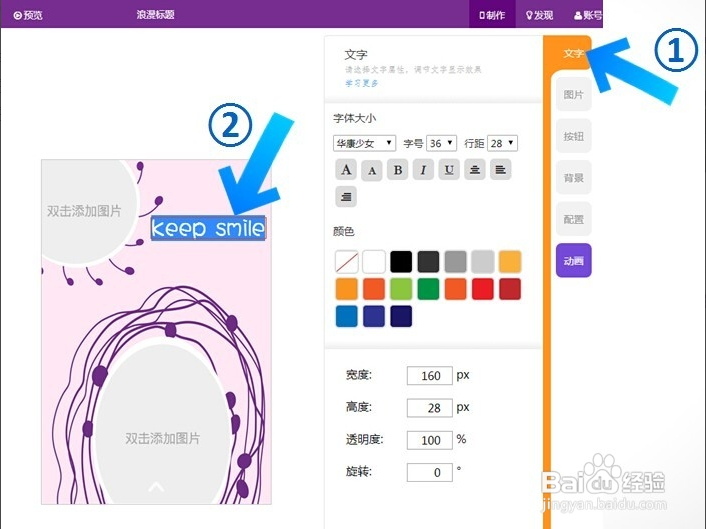The width and height of the screenshot is (706, 529).
Task: Open the font family dropdown 华康少女
Action: click(364, 143)
